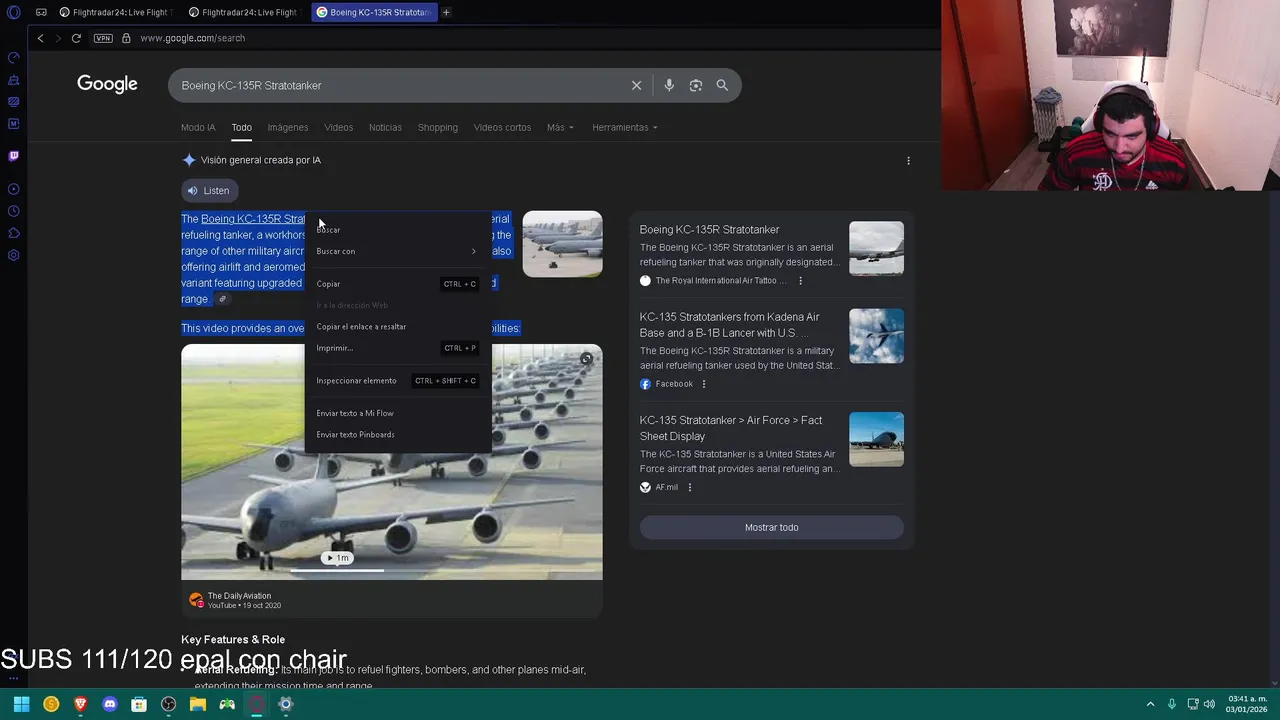This screenshot has height=720, width=1280.
Task: Choose Imprimir in the context menu
Action: pyautogui.click(x=397, y=348)
